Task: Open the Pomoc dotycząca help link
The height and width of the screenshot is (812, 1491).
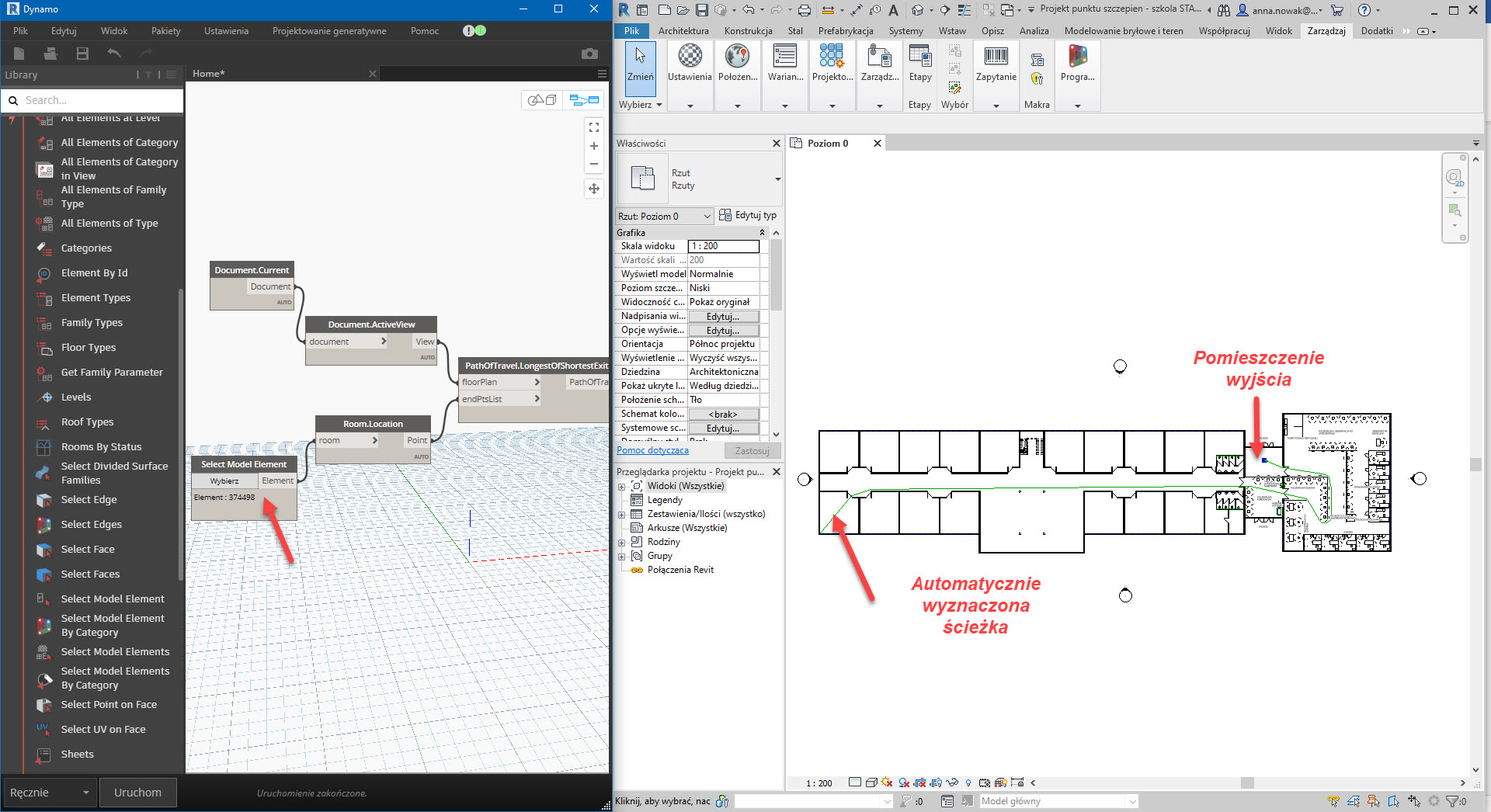Action: (652, 450)
